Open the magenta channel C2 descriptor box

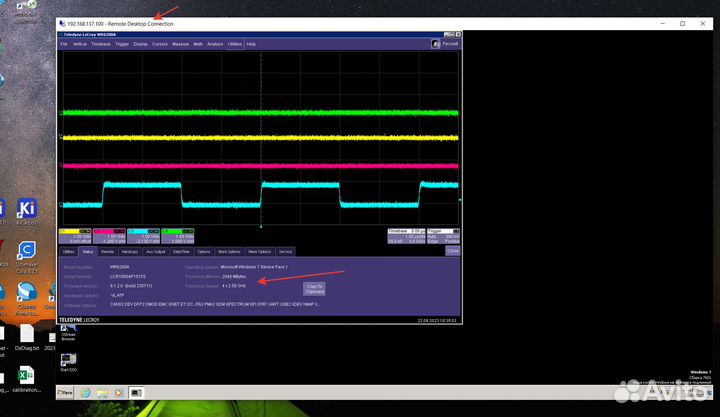[109, 236]
